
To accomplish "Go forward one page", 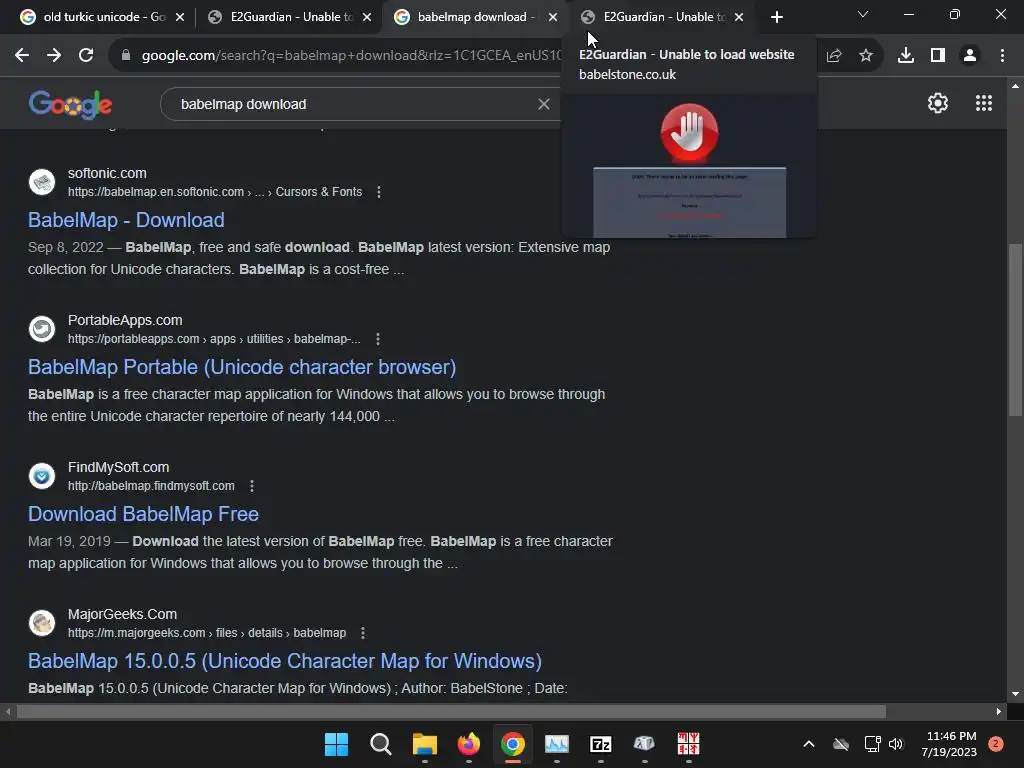I will pyautogui.click(x=54, y=56).
